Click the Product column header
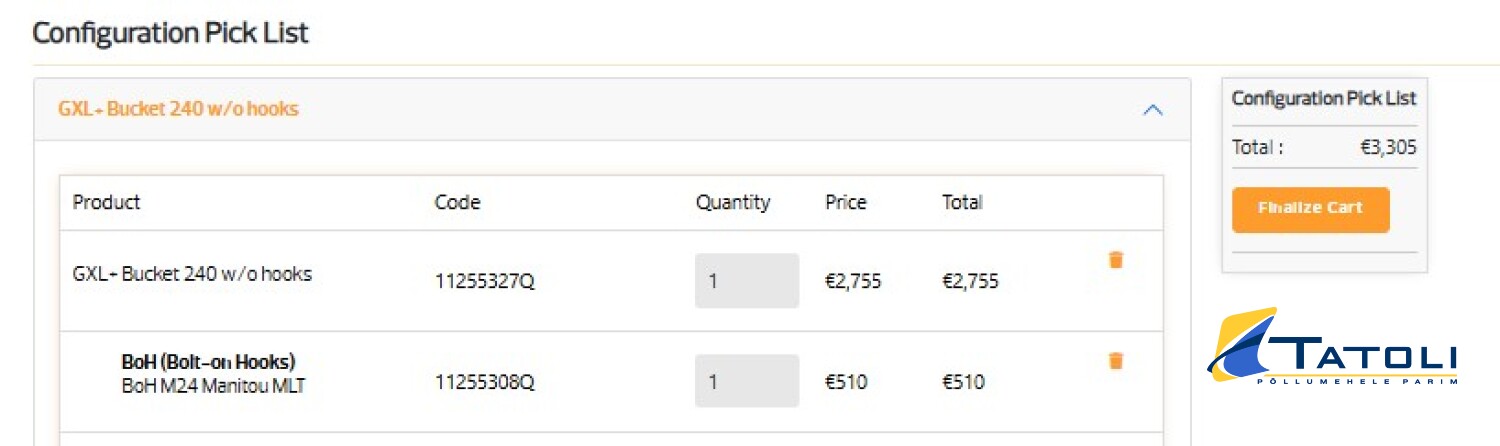Image resolution: width=1500 pixels, height=446 pixels. (106, 202)
